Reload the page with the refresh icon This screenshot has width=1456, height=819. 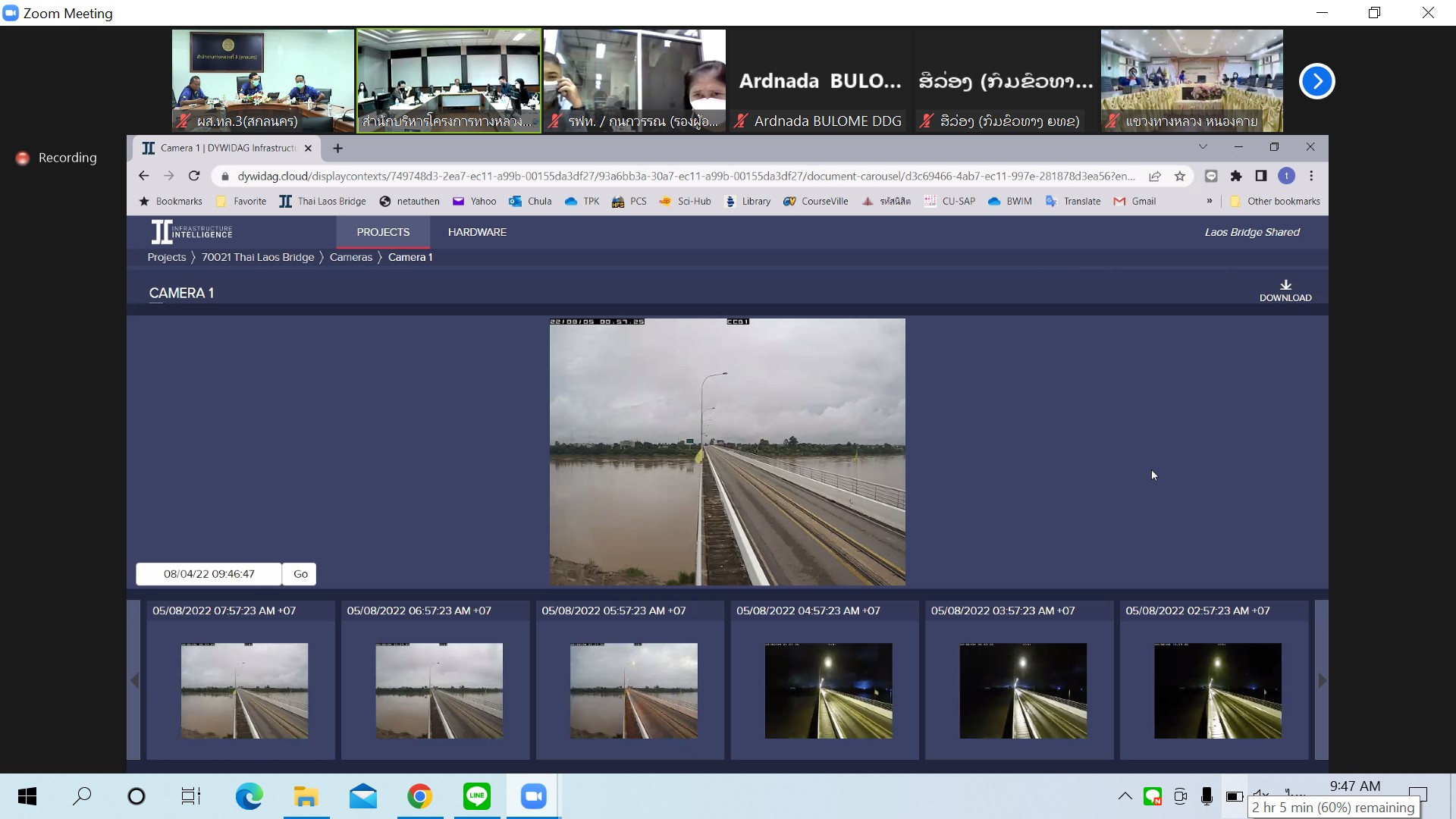pos(194,176)
